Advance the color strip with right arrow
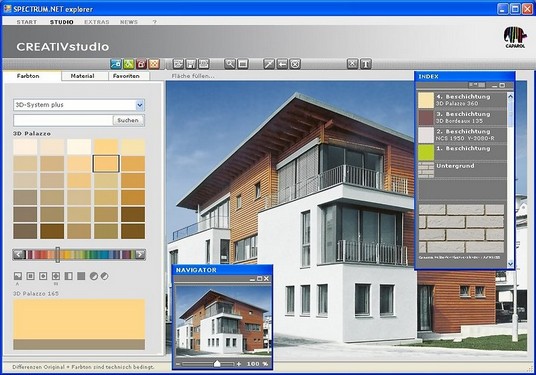This screenshot has height=375, width=536. pyautogui.click(x=140, y=254)
